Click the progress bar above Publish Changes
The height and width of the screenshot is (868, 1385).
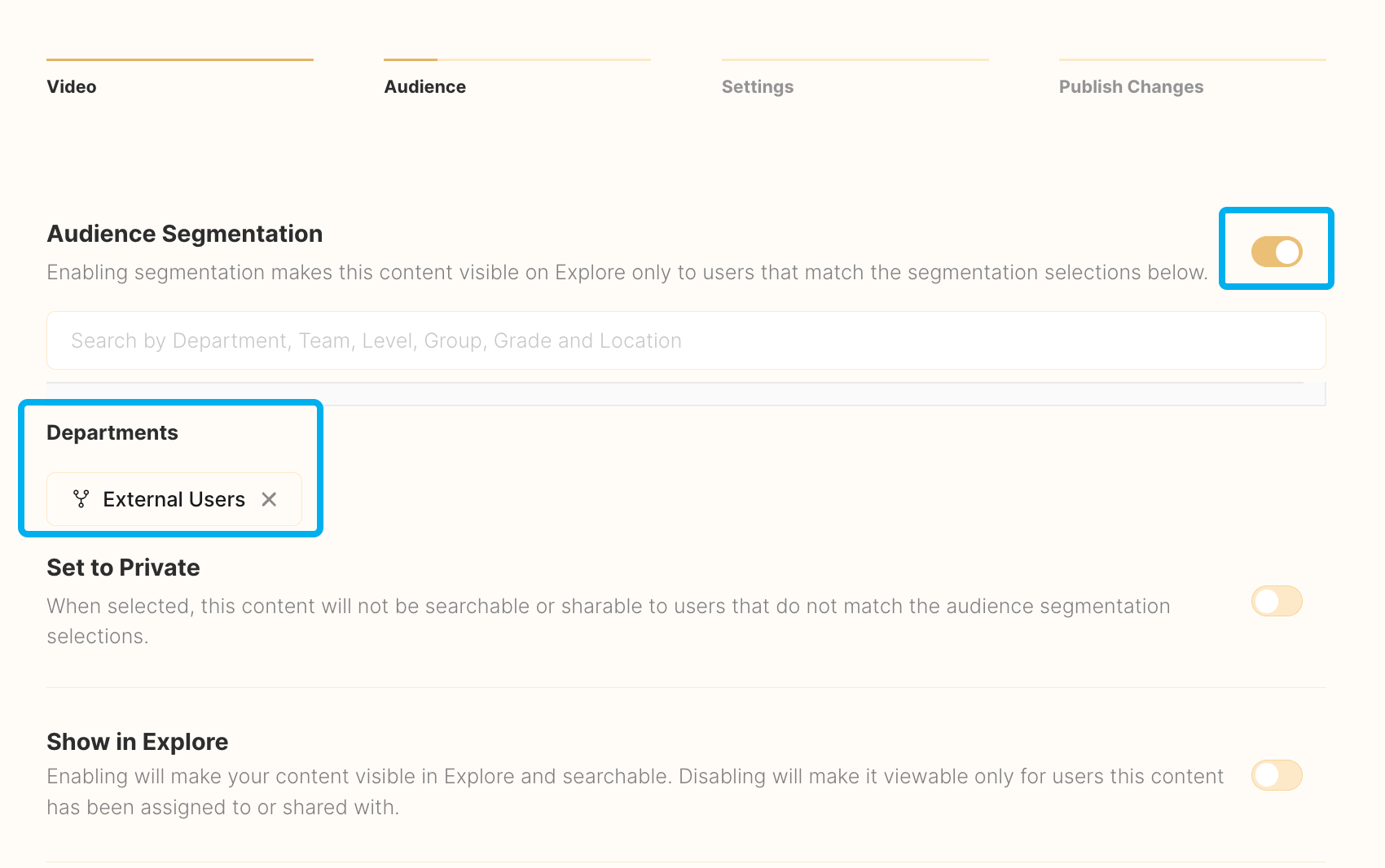click(x=1192, y=59)
